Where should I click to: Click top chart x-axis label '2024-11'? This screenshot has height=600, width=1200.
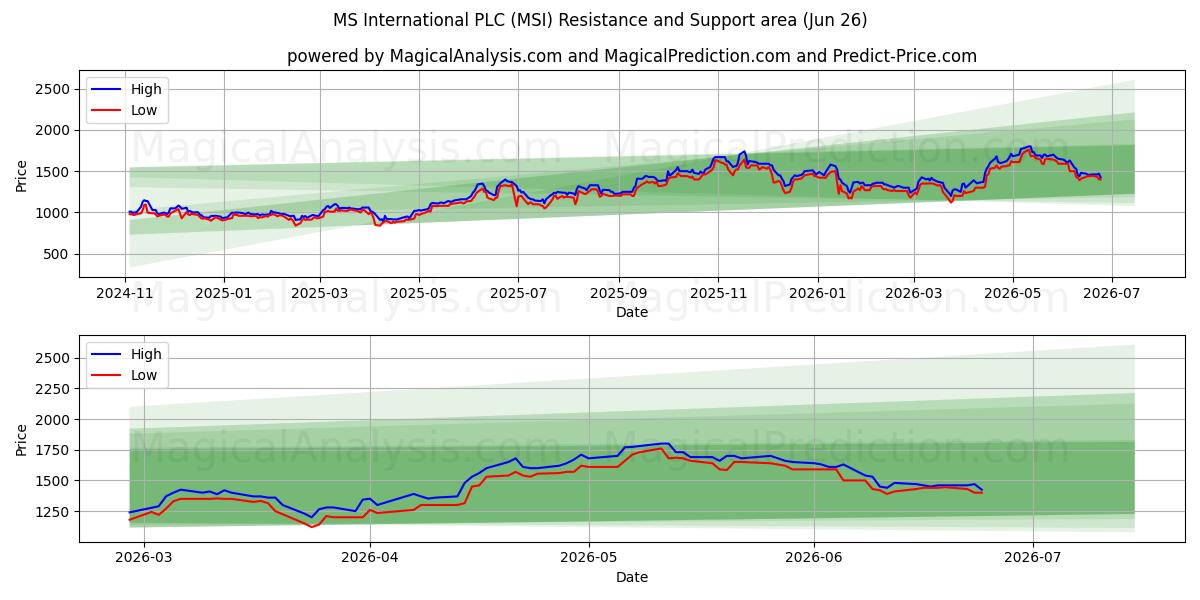coord(125,295)
